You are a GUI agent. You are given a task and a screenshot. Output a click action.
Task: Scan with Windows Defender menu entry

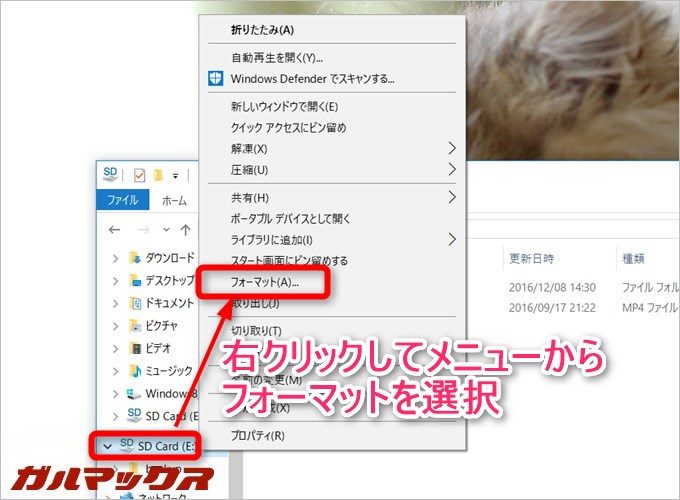point(312,79)
